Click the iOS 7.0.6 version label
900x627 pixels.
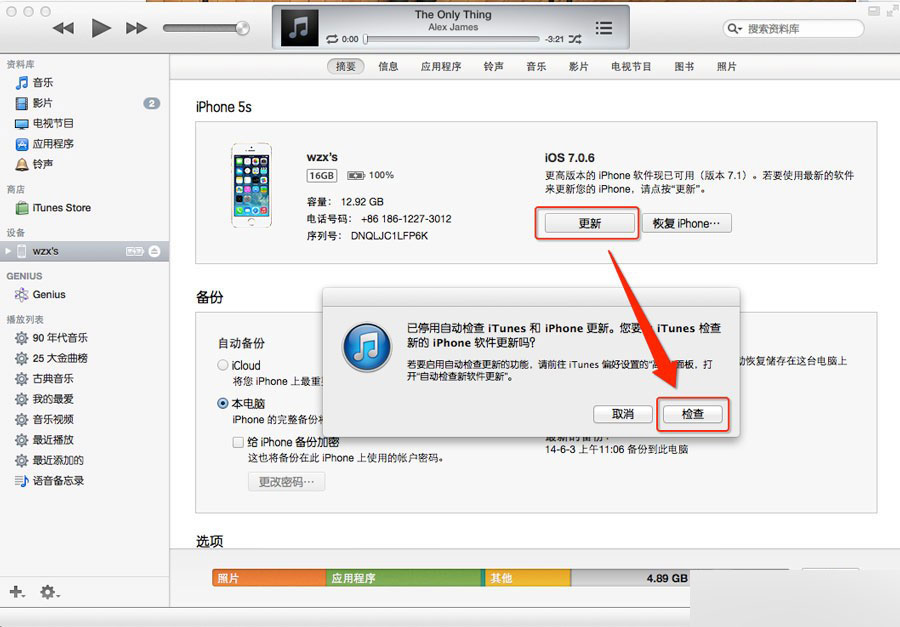point(569,158)
